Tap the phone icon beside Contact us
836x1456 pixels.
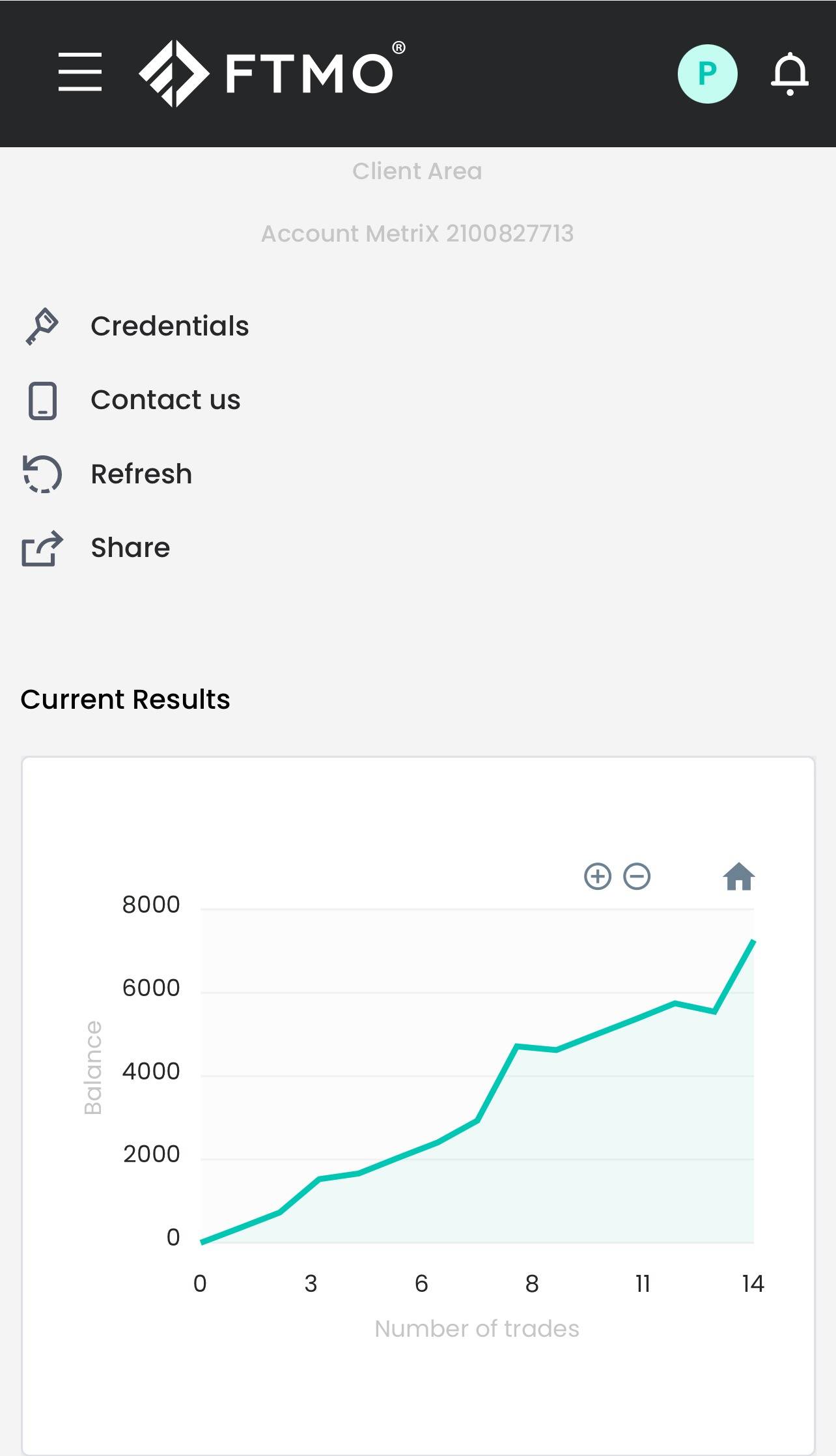point(42,401)
